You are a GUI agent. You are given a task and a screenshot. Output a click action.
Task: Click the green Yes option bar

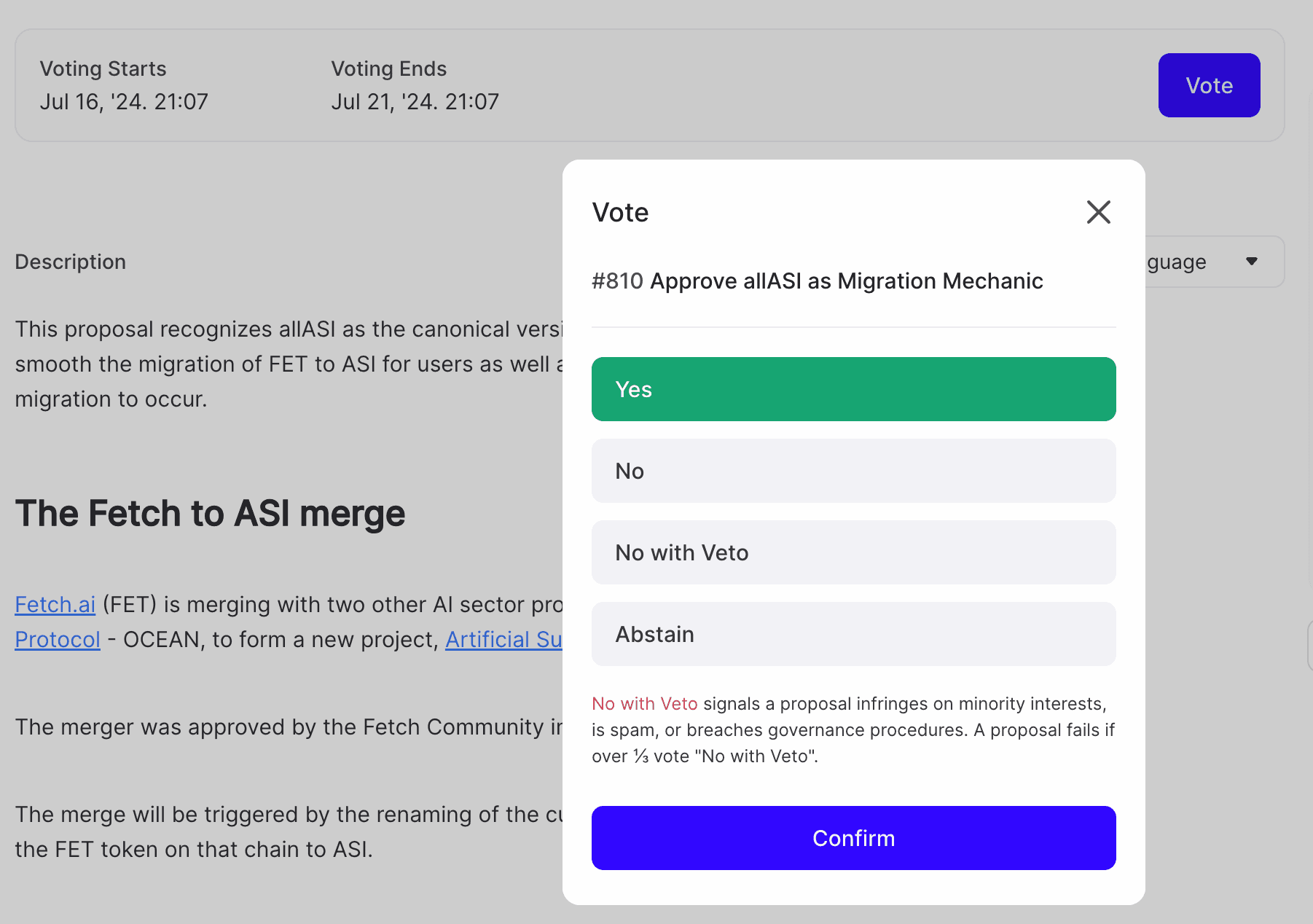pyautogui.click(x=853, y=388)
